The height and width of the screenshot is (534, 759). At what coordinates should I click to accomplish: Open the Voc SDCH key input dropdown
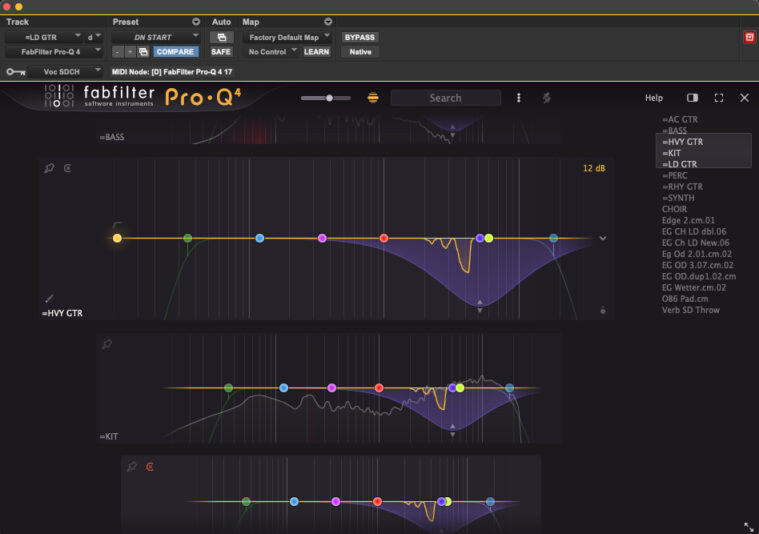[x=65, y=72]
